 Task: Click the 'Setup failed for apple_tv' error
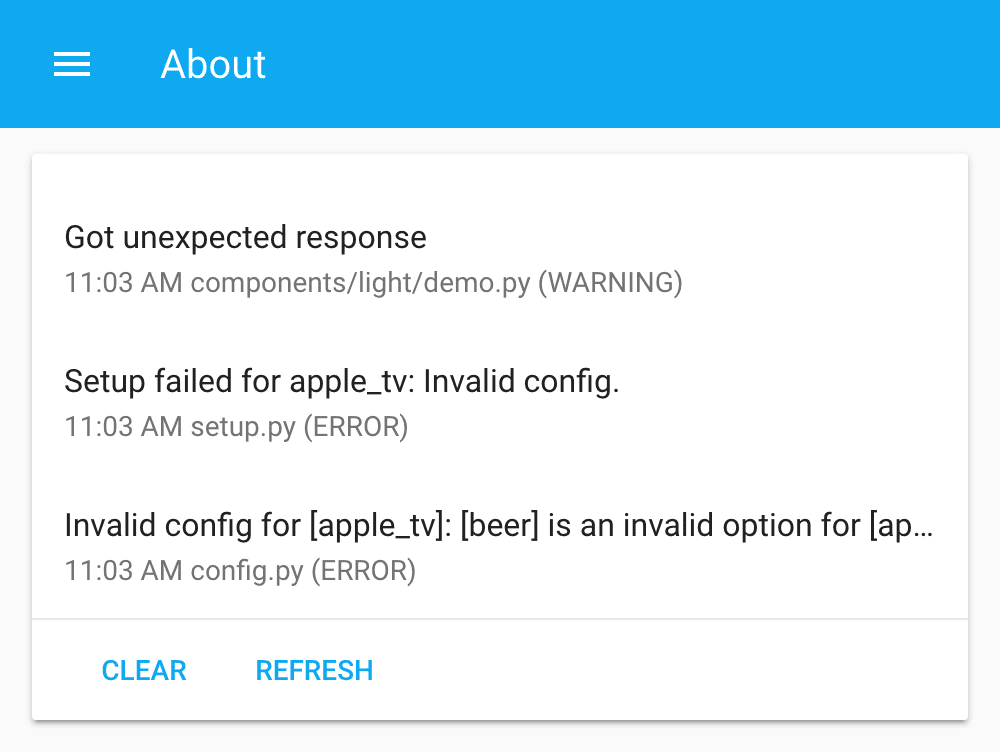[341, 382]
